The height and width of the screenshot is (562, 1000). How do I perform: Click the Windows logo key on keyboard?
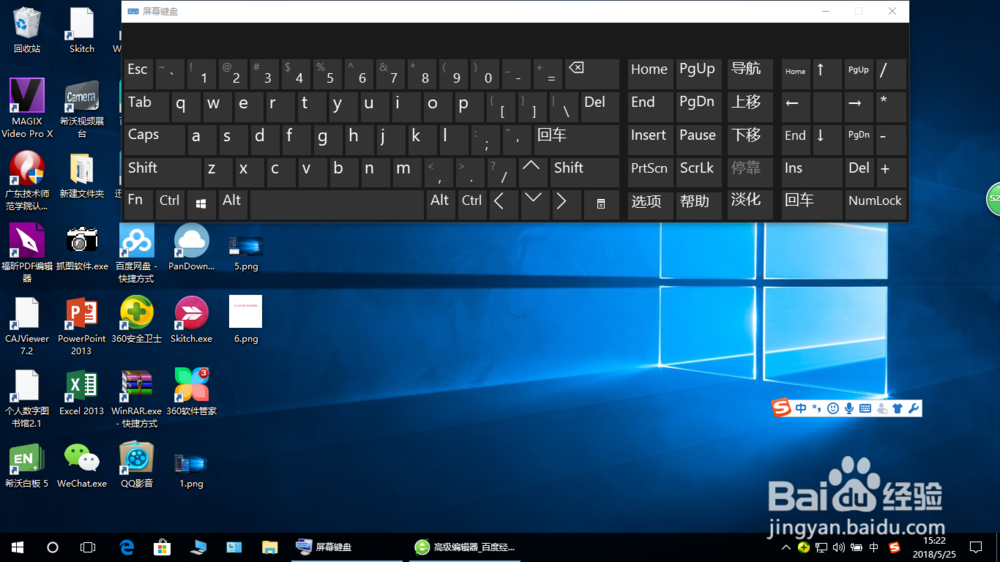coord(201,205)
